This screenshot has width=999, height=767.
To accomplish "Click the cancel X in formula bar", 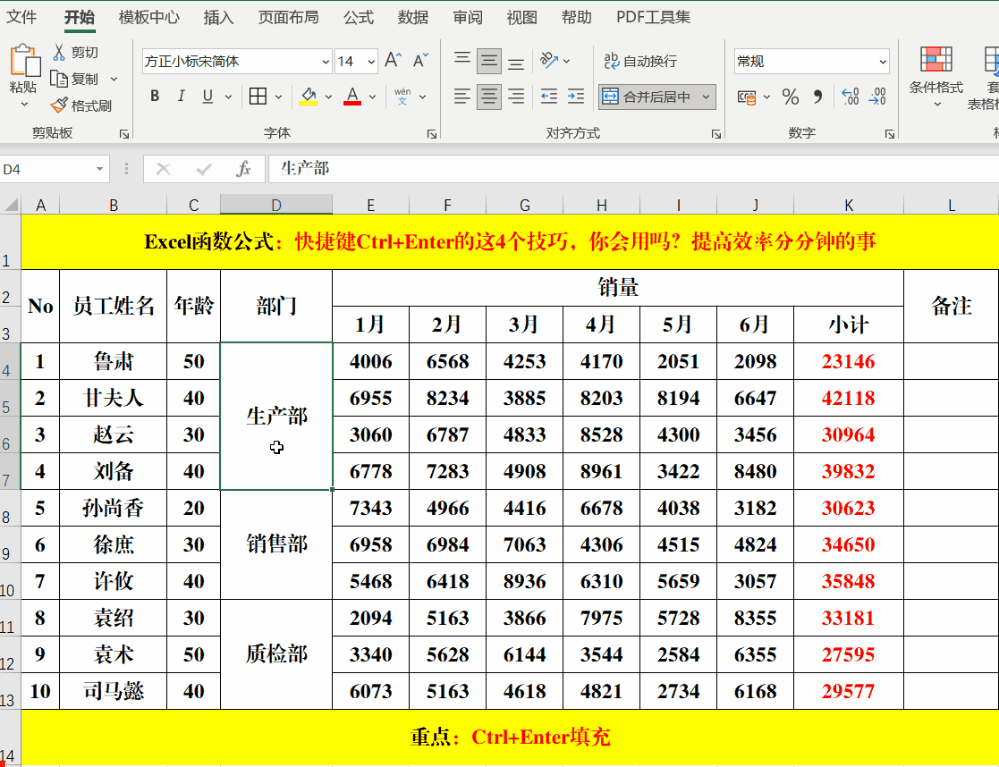I will point(163,169).
